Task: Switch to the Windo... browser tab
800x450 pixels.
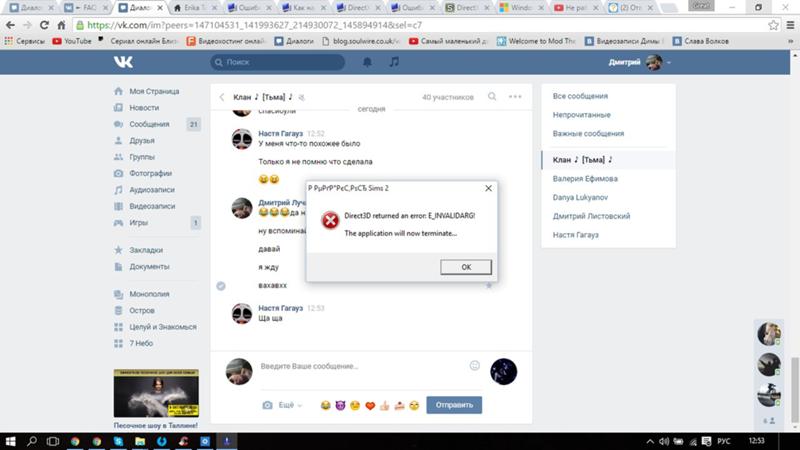Action: 521,8
